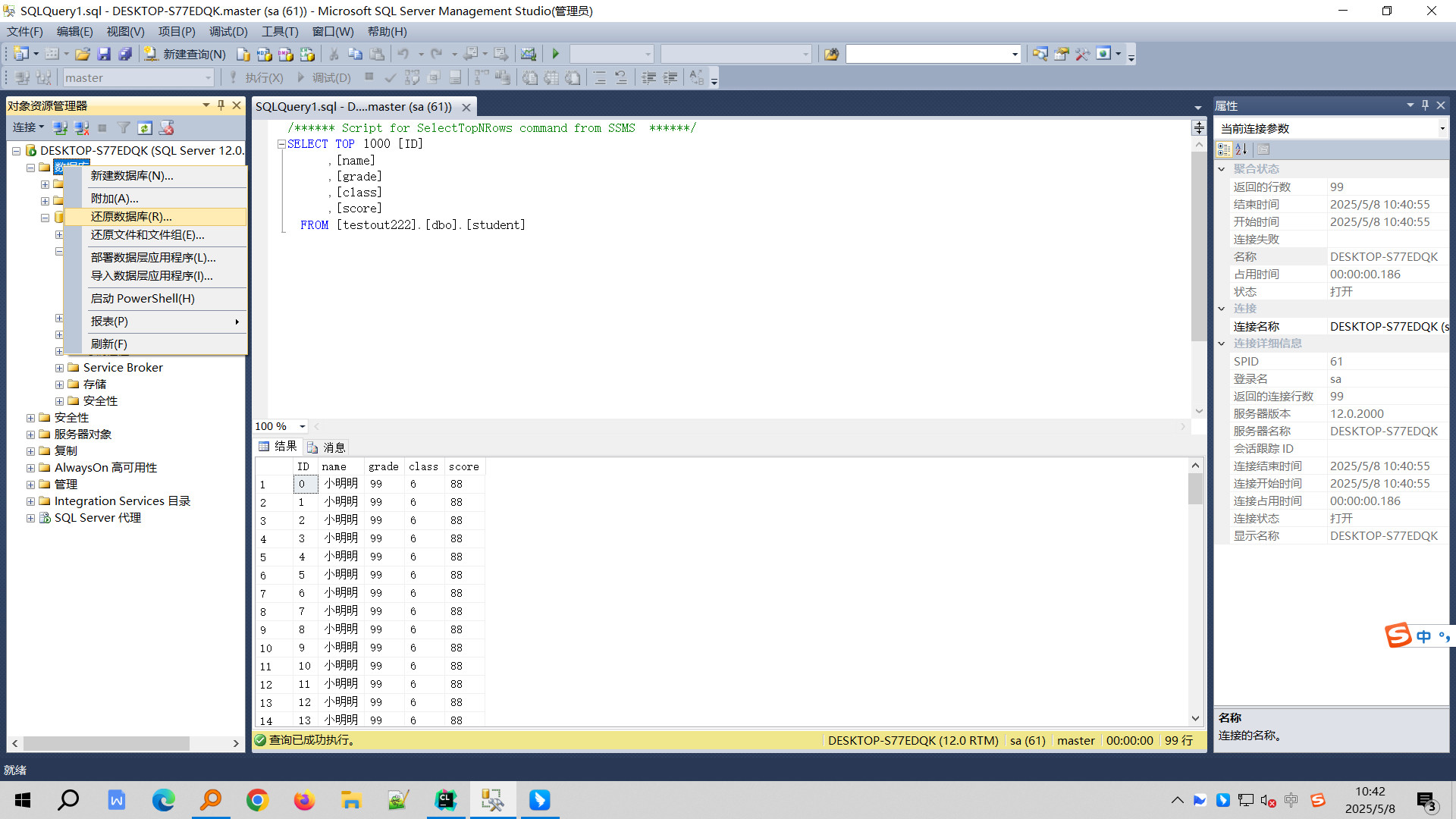
Task: Pin the Object Explorer panel
Action: (x=221, y=105)
